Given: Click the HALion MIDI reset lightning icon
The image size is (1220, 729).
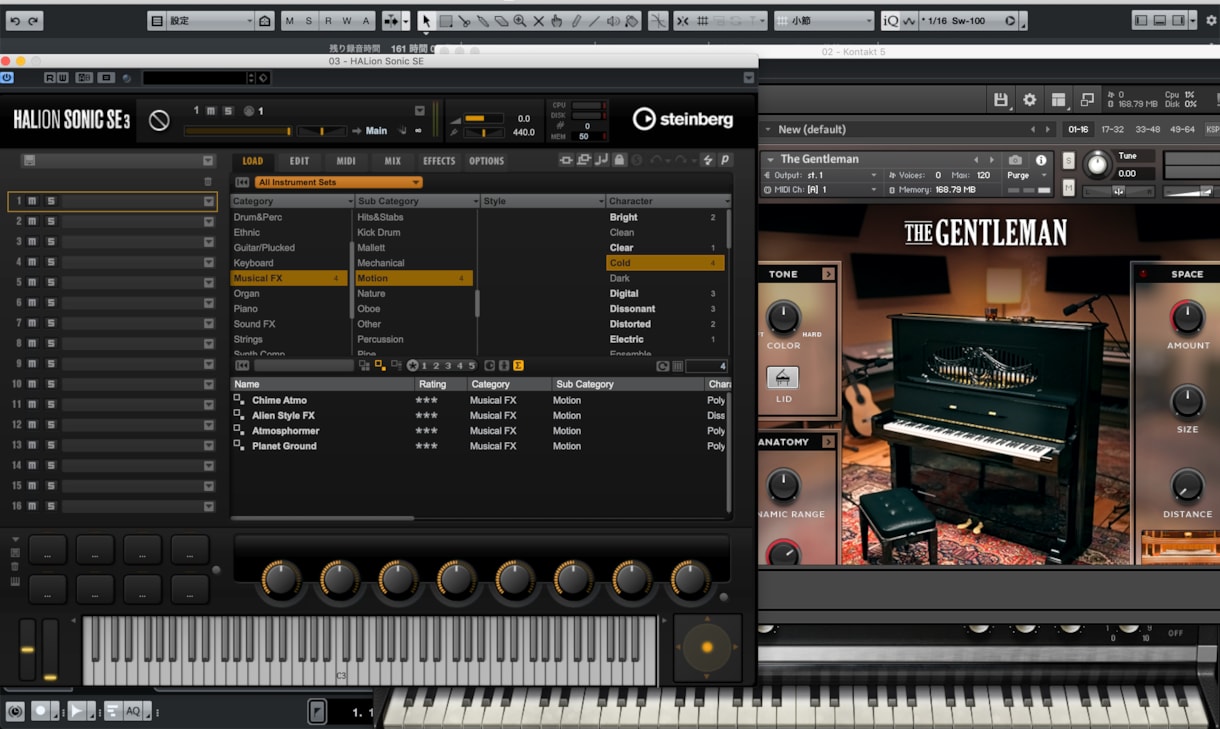Looking at the screenshot, I should point(708,160).
